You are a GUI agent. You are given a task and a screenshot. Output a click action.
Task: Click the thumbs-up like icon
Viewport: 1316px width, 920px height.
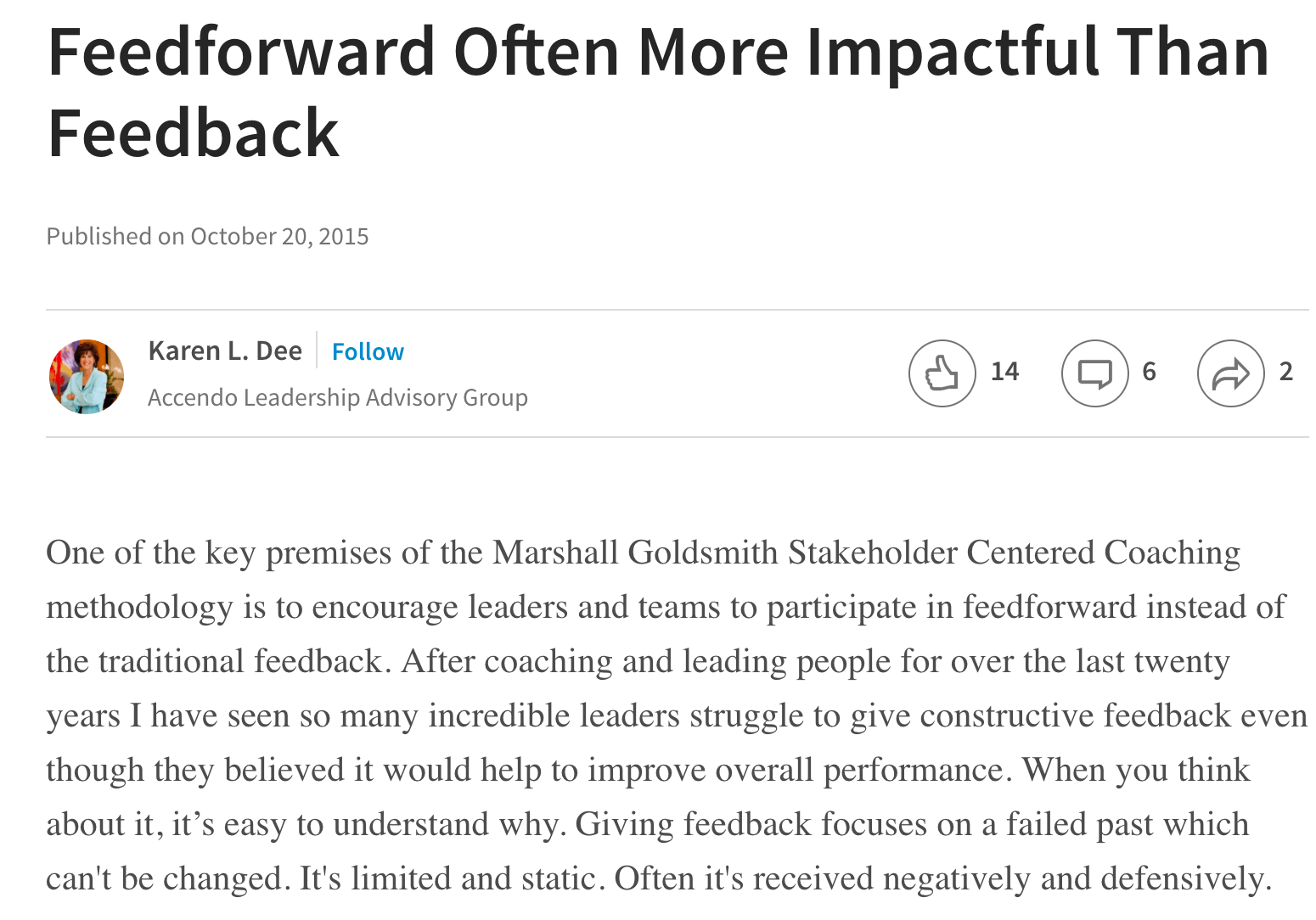(942, 373)
